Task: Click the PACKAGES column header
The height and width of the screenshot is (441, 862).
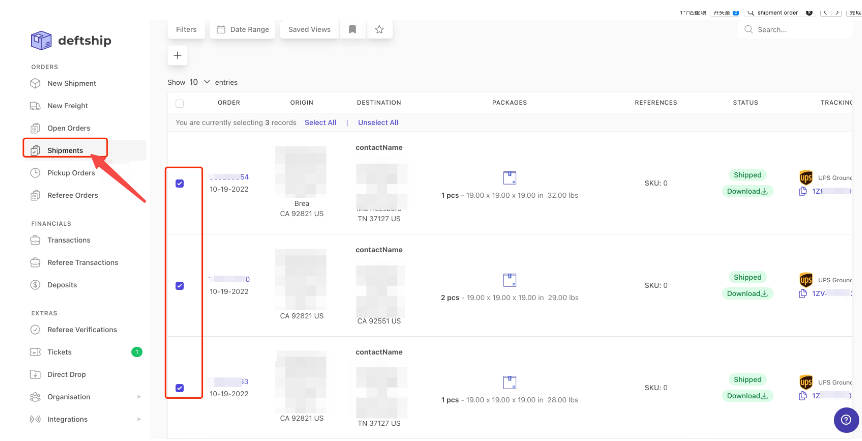Action: coord(510,103)
